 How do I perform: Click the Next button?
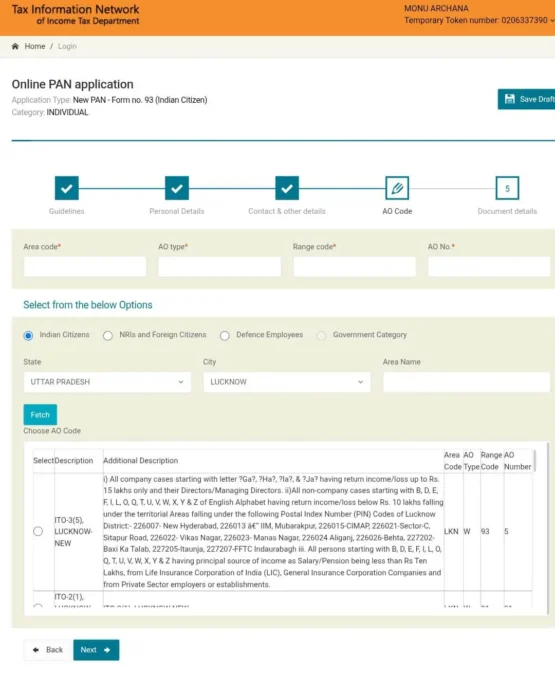click(x=96, y=650)
